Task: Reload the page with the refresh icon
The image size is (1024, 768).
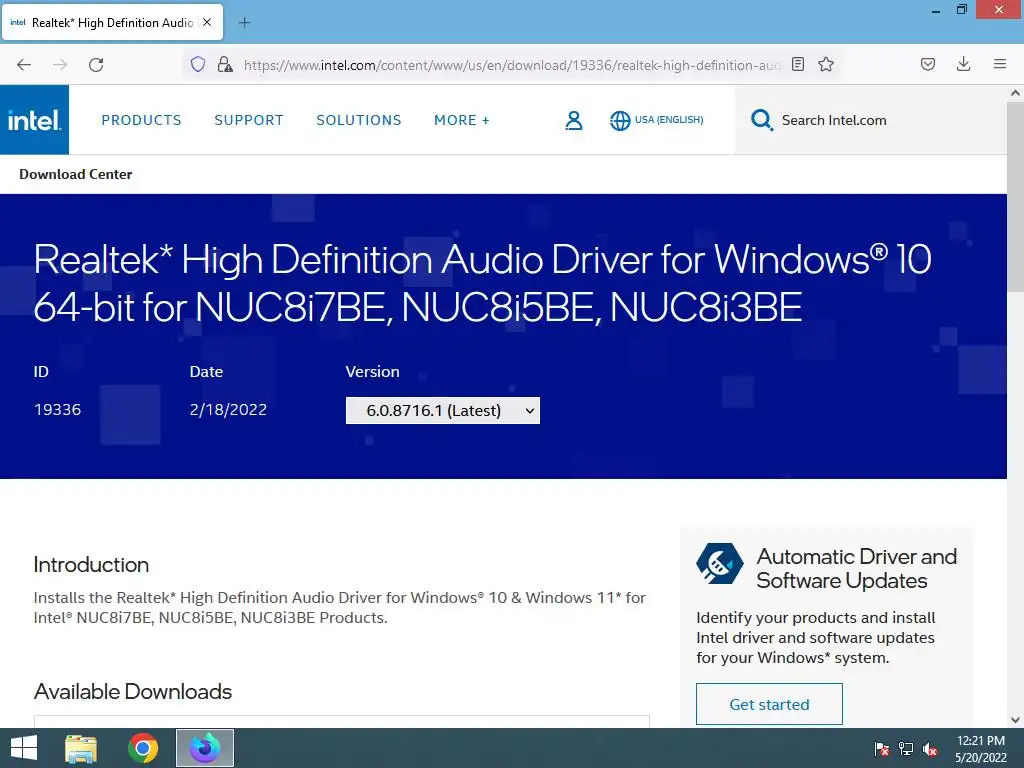Action: pos(96,65)
